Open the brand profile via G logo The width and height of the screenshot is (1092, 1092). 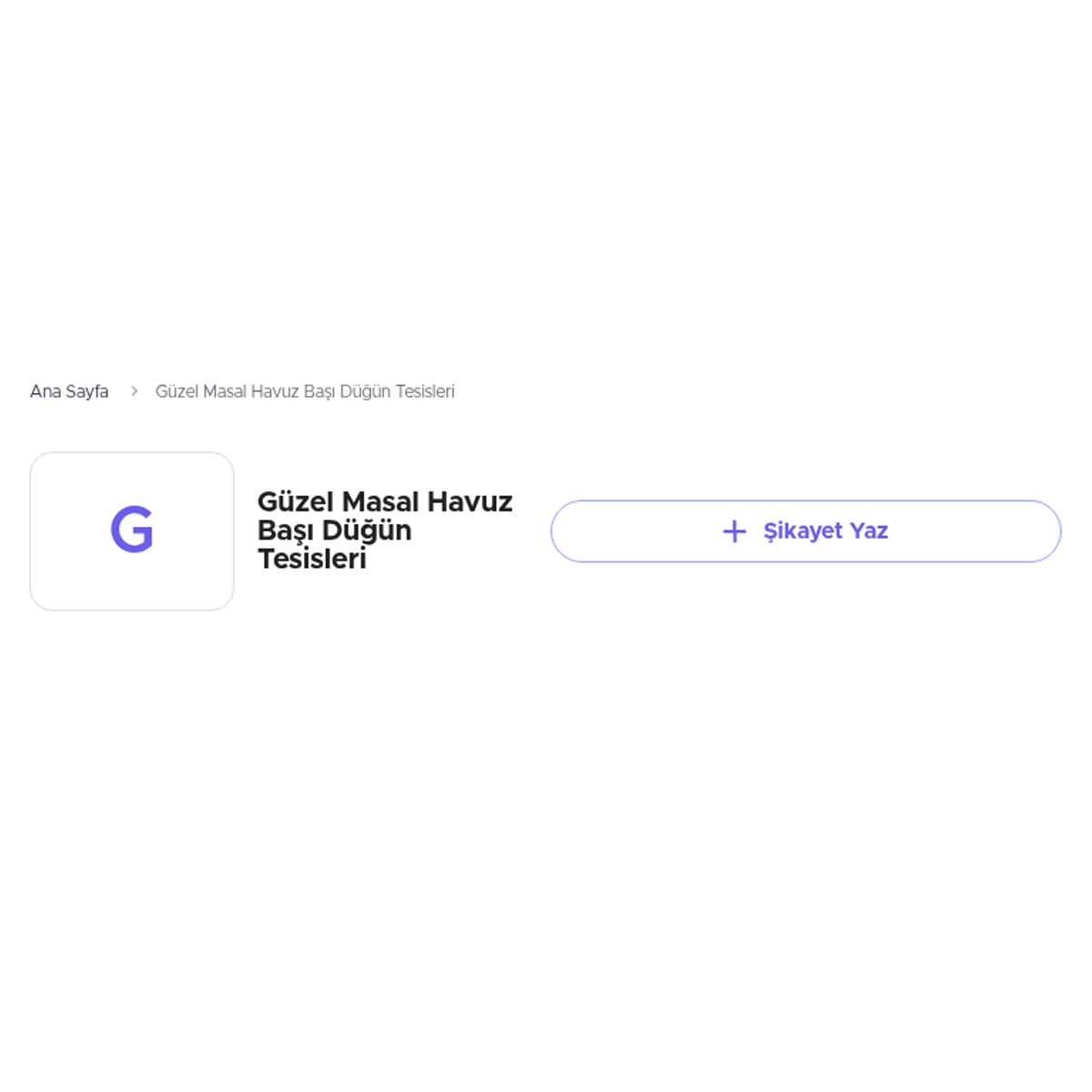pos(132,531)
